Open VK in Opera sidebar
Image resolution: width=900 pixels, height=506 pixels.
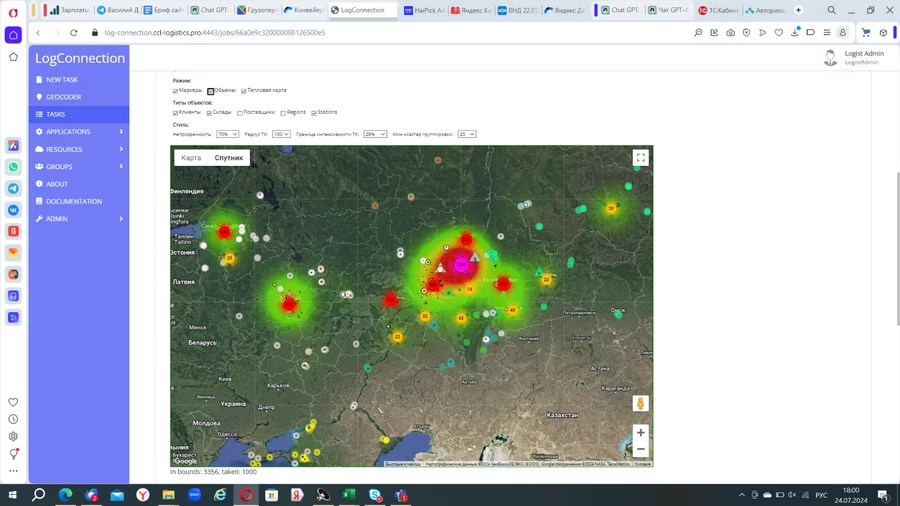click(14, 210)
